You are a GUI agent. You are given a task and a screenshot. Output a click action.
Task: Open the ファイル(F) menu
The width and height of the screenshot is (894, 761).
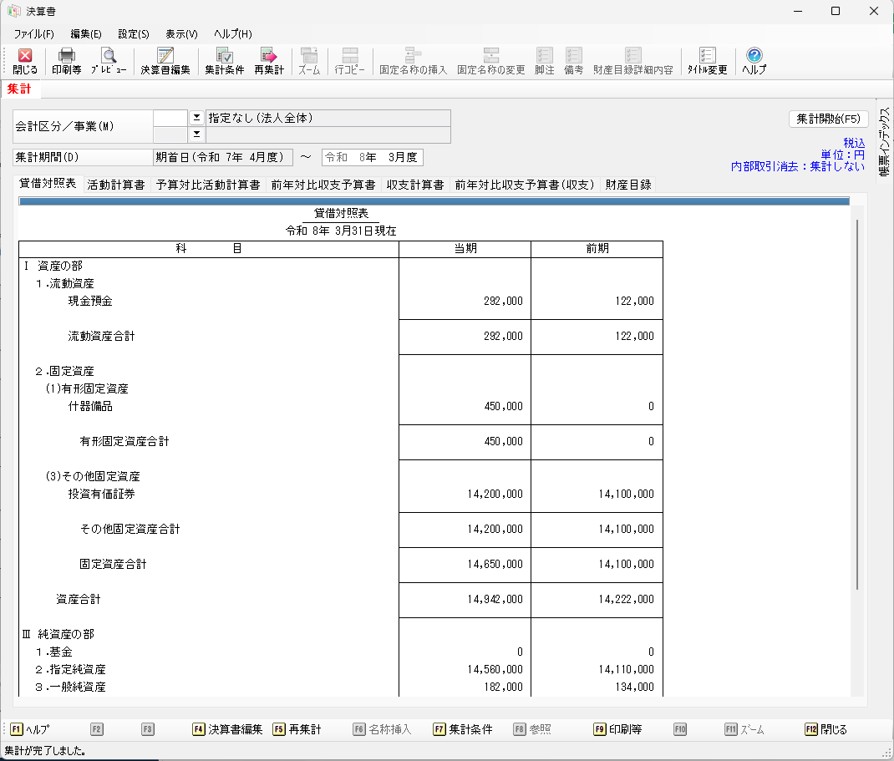pos(34,34)
